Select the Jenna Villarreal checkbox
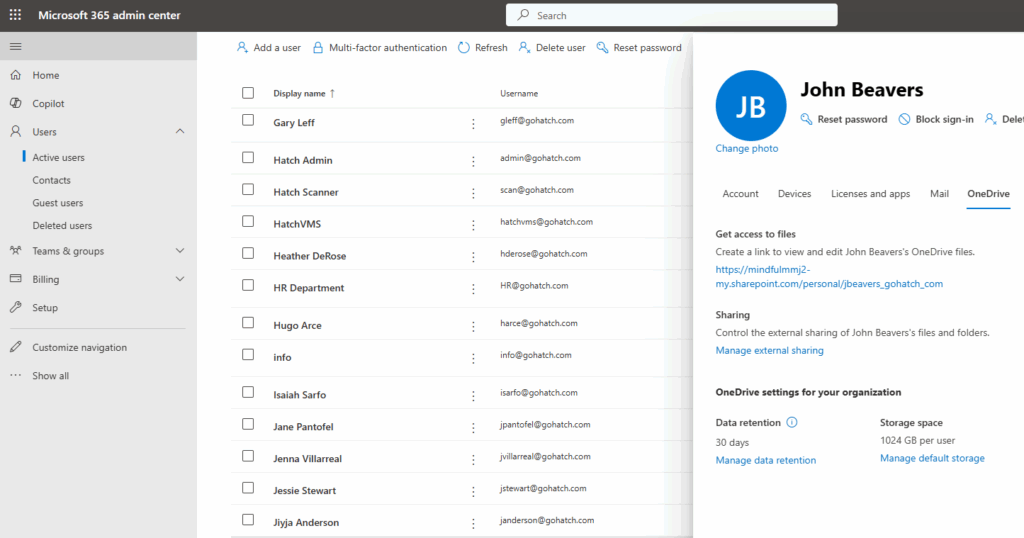This screenshot has width=1024, height=538. (248, 456)
